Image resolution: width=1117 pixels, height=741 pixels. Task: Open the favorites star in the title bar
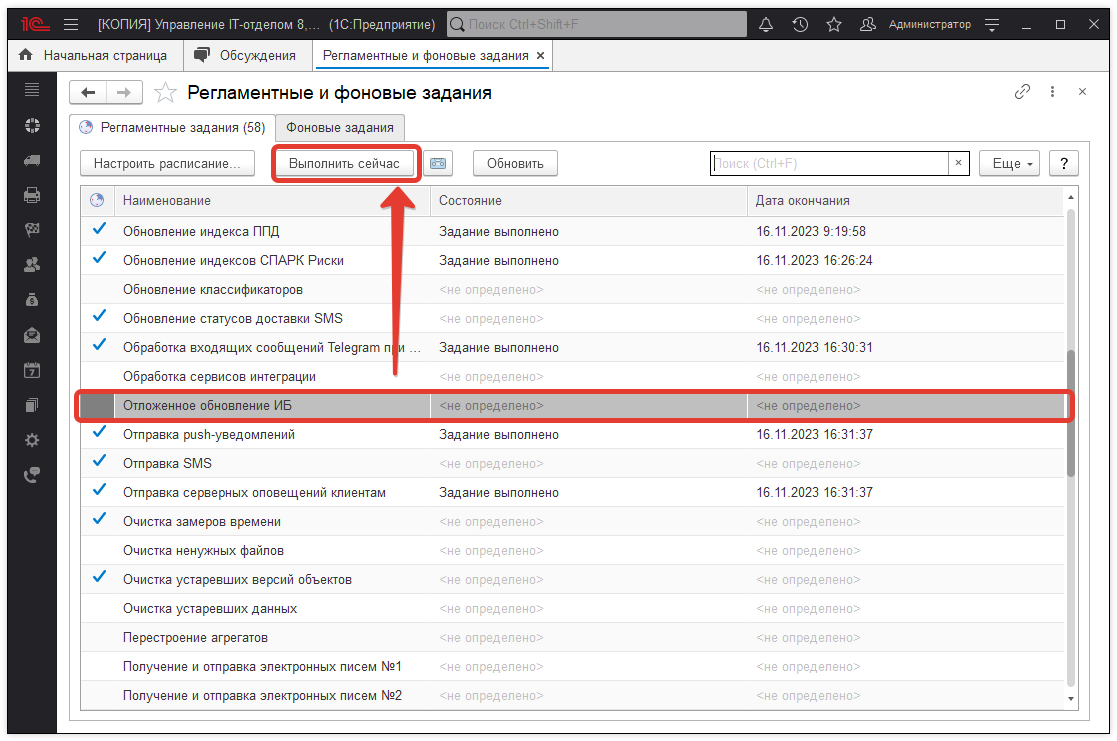coord(834,23)
